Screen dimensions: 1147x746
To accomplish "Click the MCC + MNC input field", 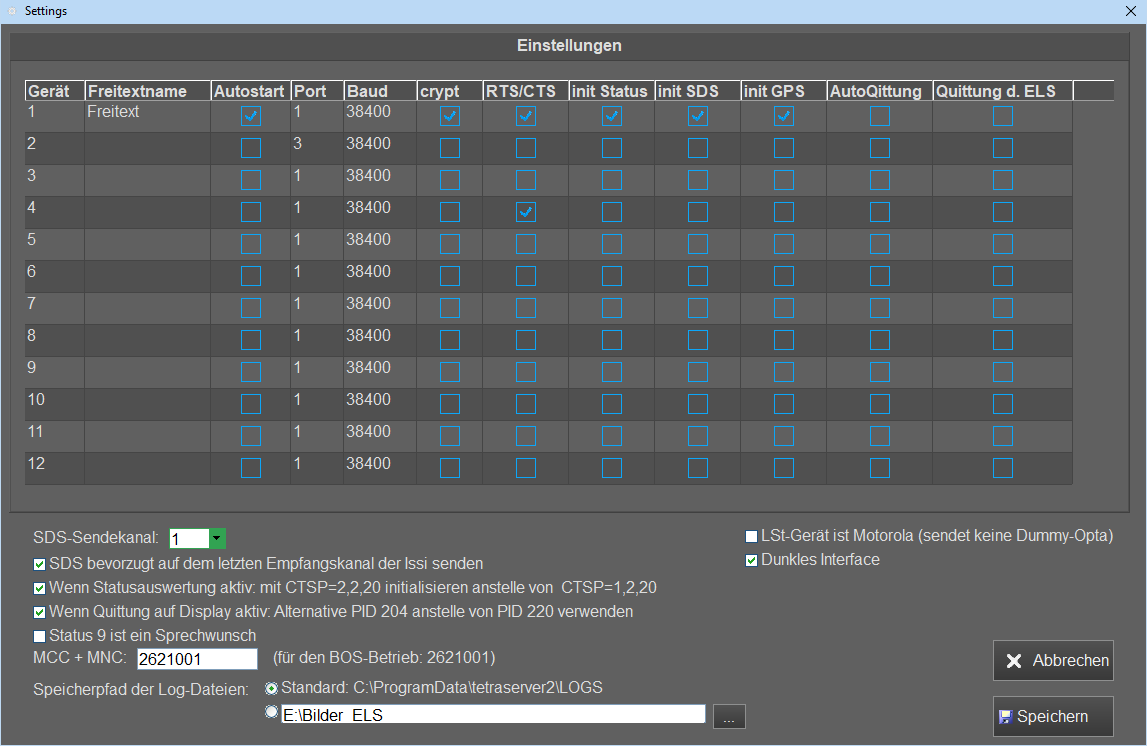I will coord(198,659).
